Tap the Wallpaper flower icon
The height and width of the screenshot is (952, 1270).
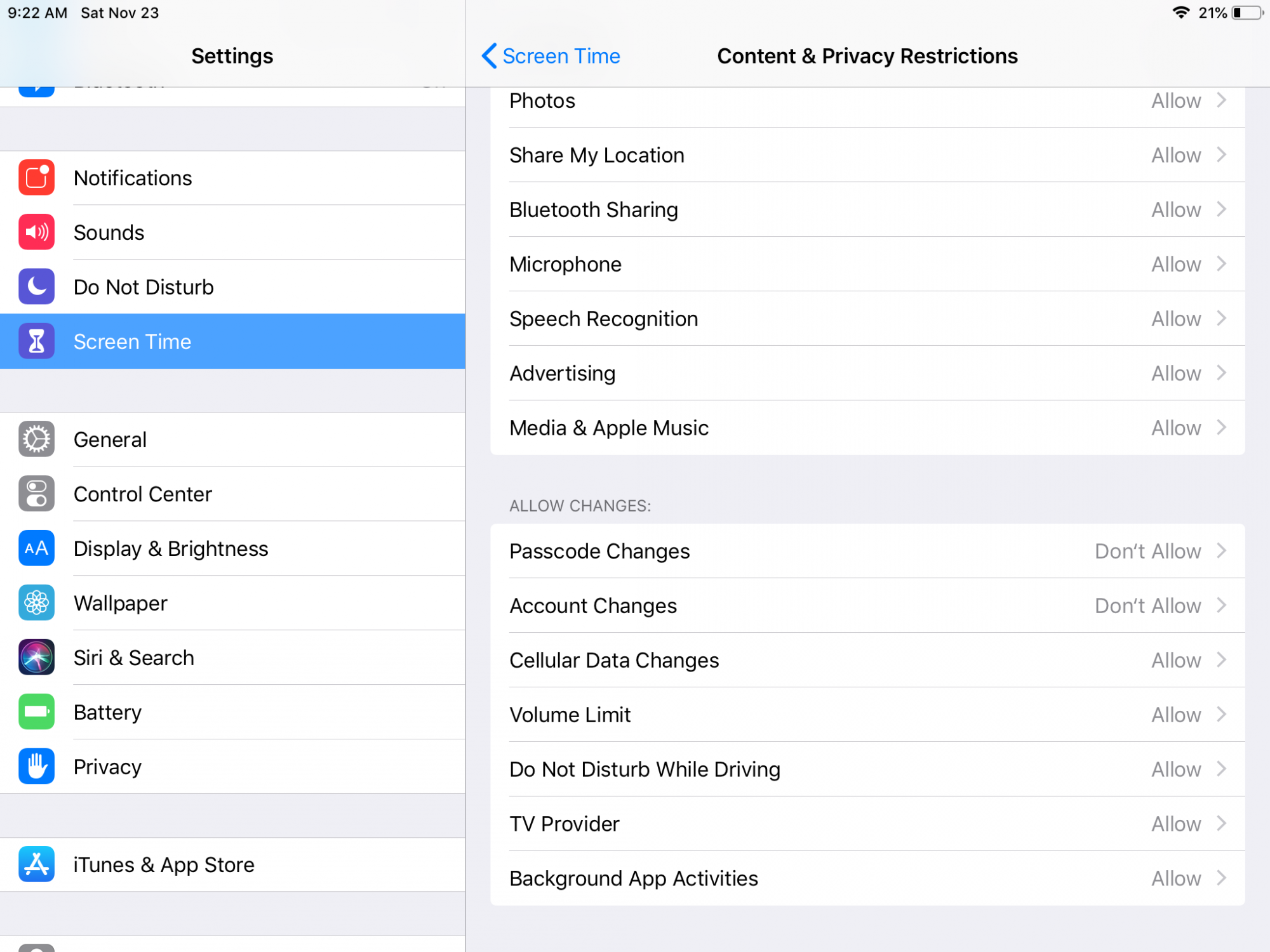point(36,603)
